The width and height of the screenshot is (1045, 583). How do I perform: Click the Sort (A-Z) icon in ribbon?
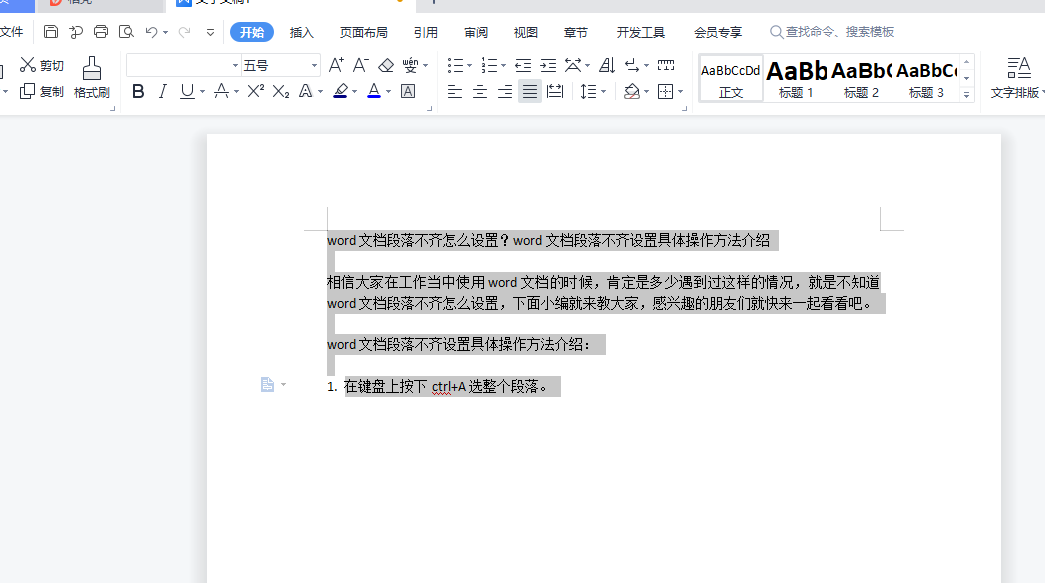607,66
